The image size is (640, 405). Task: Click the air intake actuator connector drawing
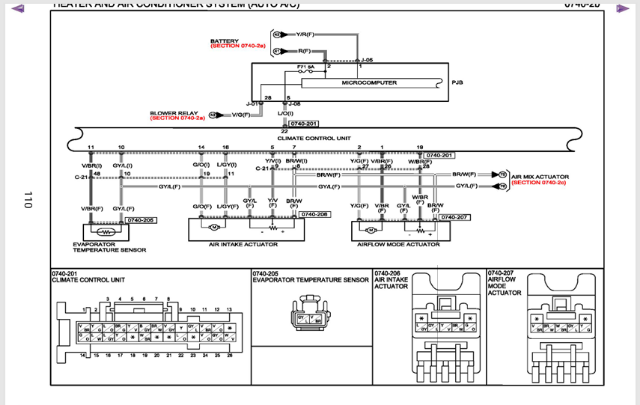[447, 327]
